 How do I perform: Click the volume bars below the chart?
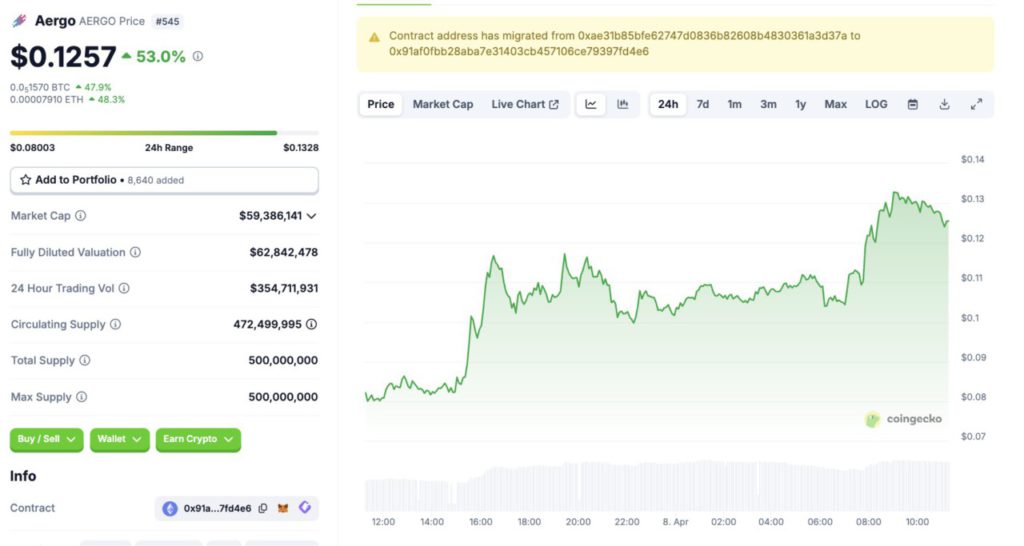(657, 487)
